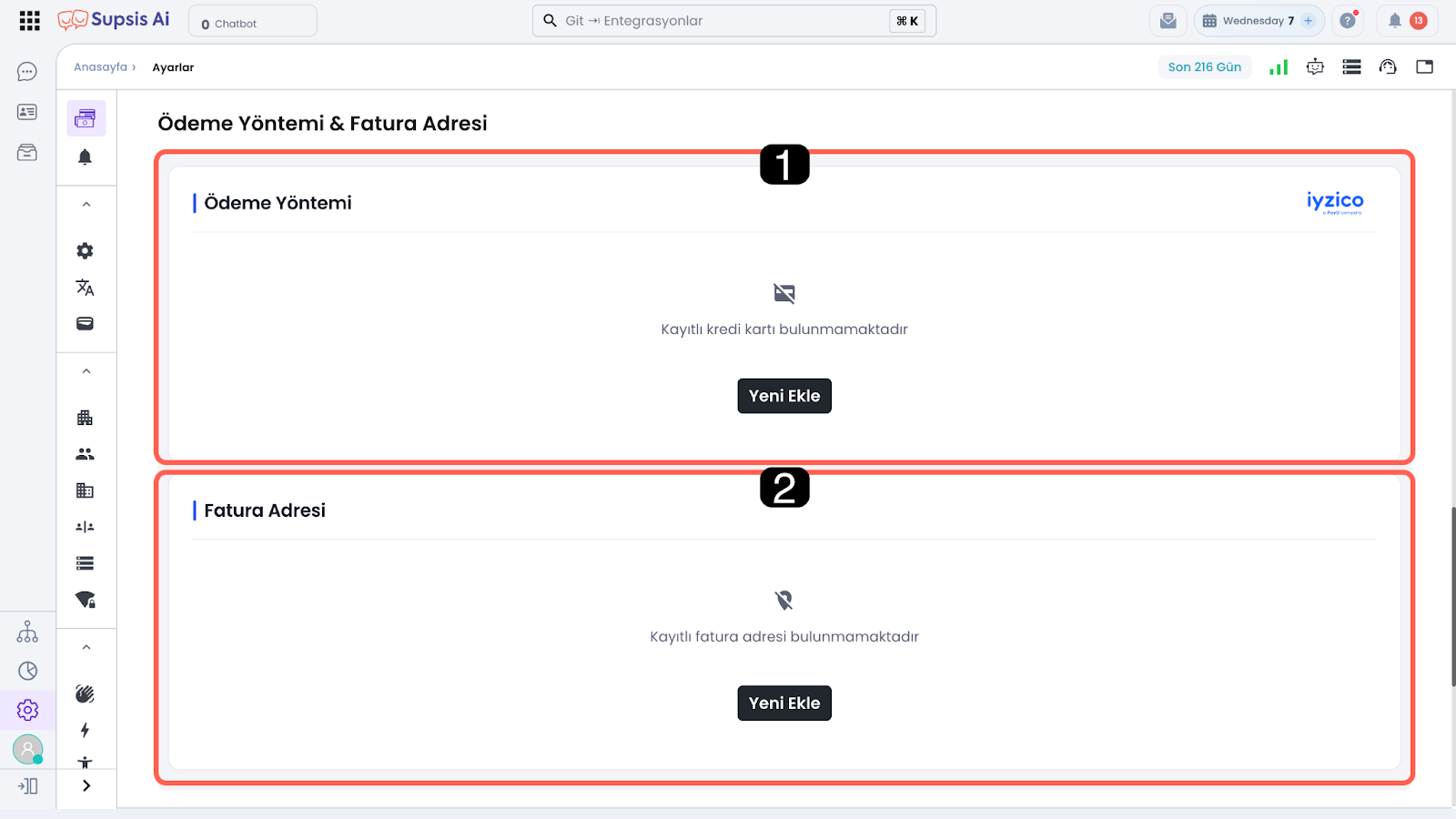This screenshot has width=1456, height=819.
Task: Open the Son 216 Gün period selector
Action: [1204, 67]
